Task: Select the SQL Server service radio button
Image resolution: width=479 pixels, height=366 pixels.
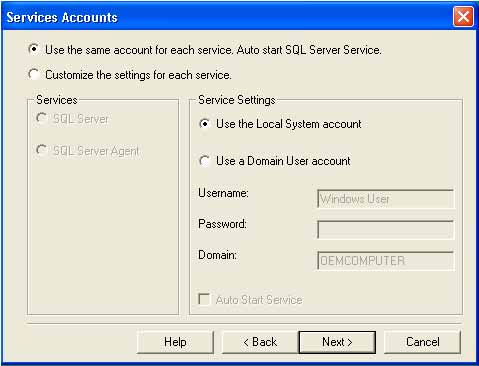Action: pyautogui.click(x=41, y=118)
